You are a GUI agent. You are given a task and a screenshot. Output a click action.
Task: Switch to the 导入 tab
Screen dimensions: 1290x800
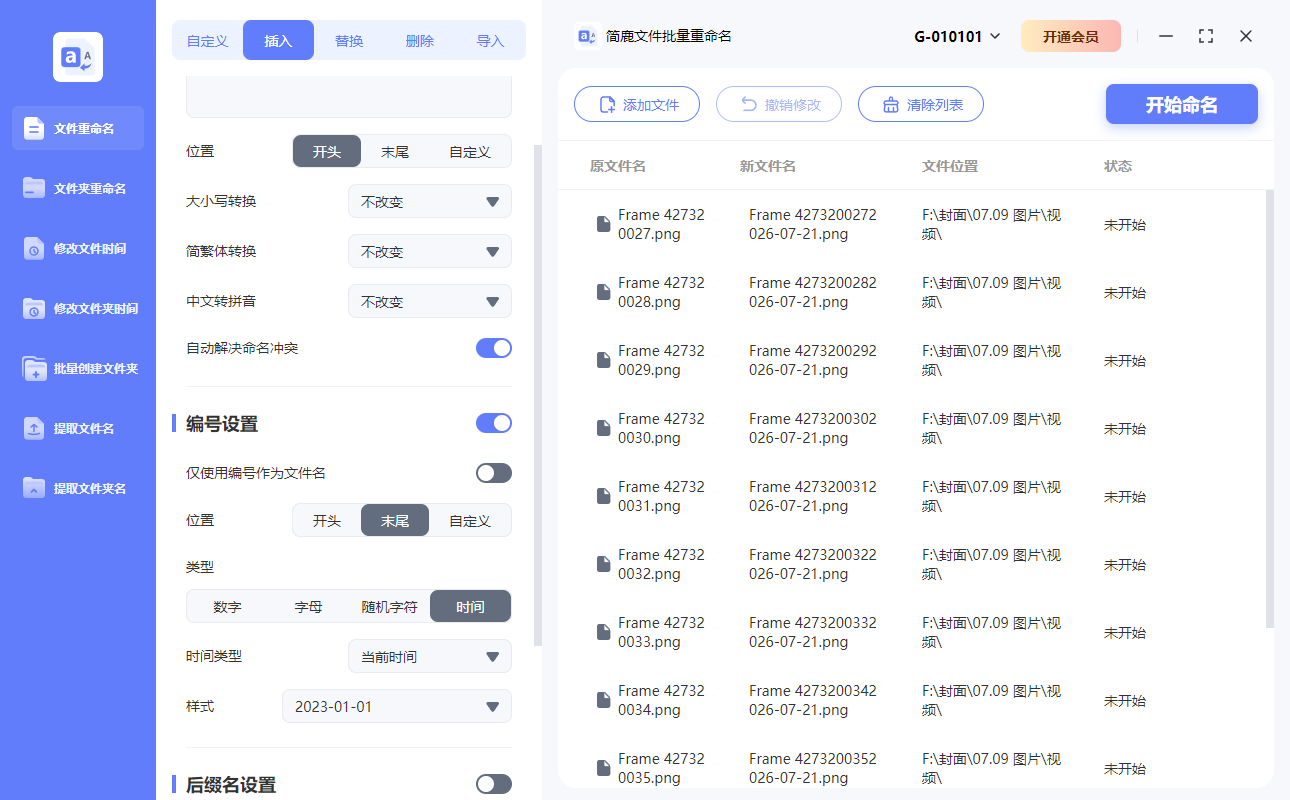click(490, 41)
